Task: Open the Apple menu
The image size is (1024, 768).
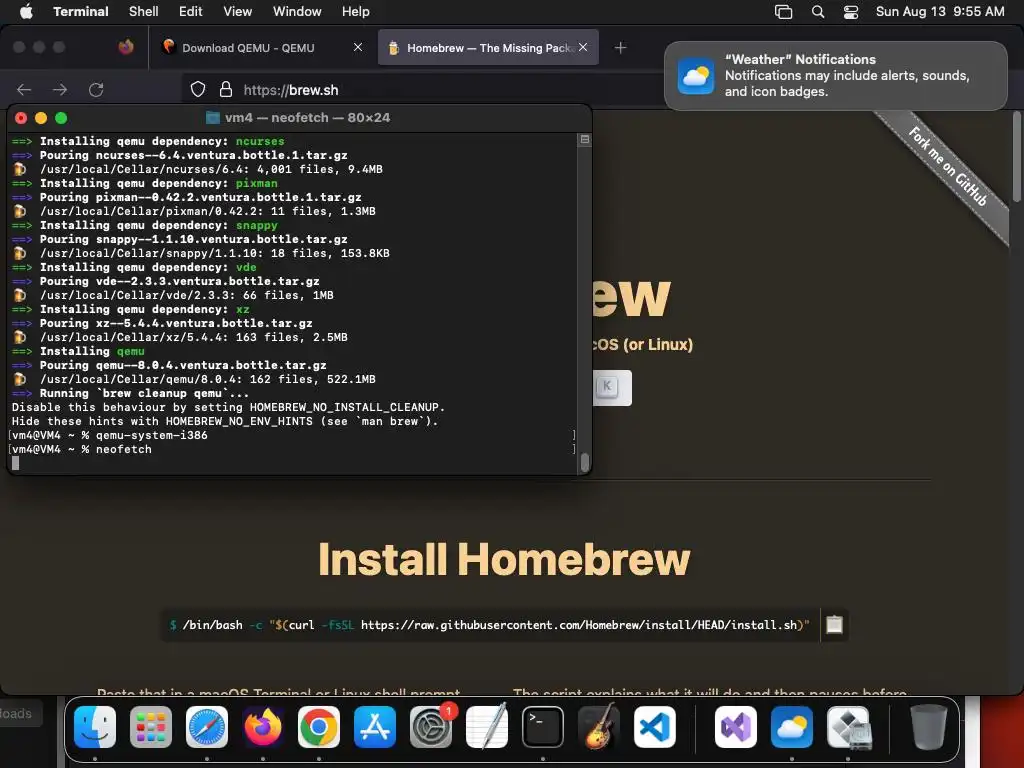Action: point(26,11)
